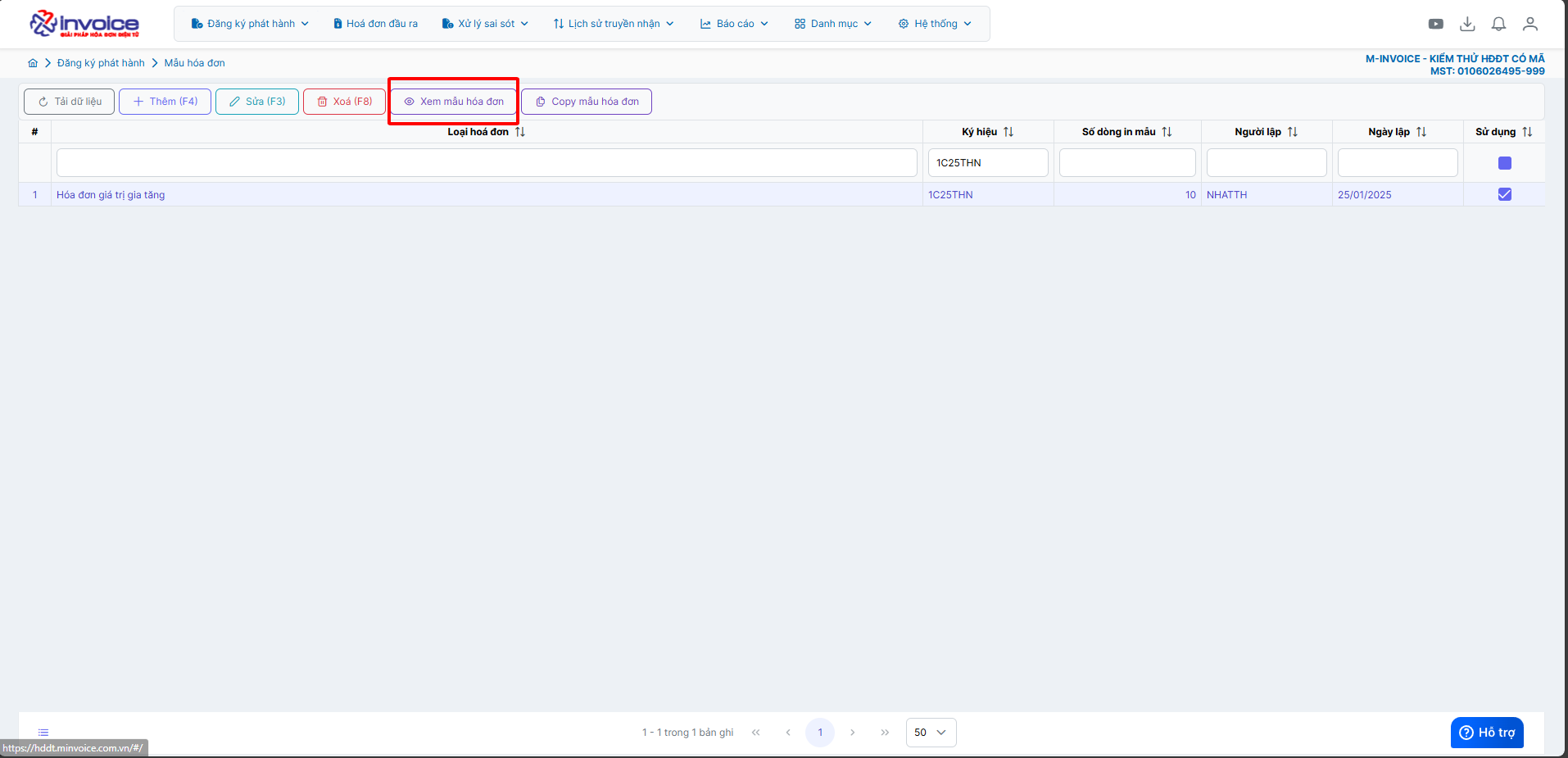Expand the Xử lý sai sót menu
The image size is (1568, 758).
point(485,24)
